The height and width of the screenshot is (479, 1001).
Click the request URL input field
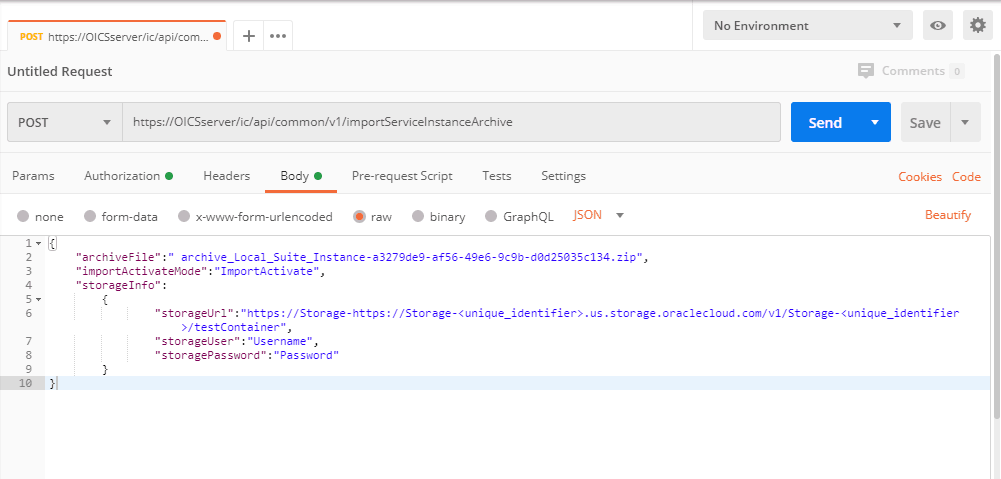coord(451,122)
